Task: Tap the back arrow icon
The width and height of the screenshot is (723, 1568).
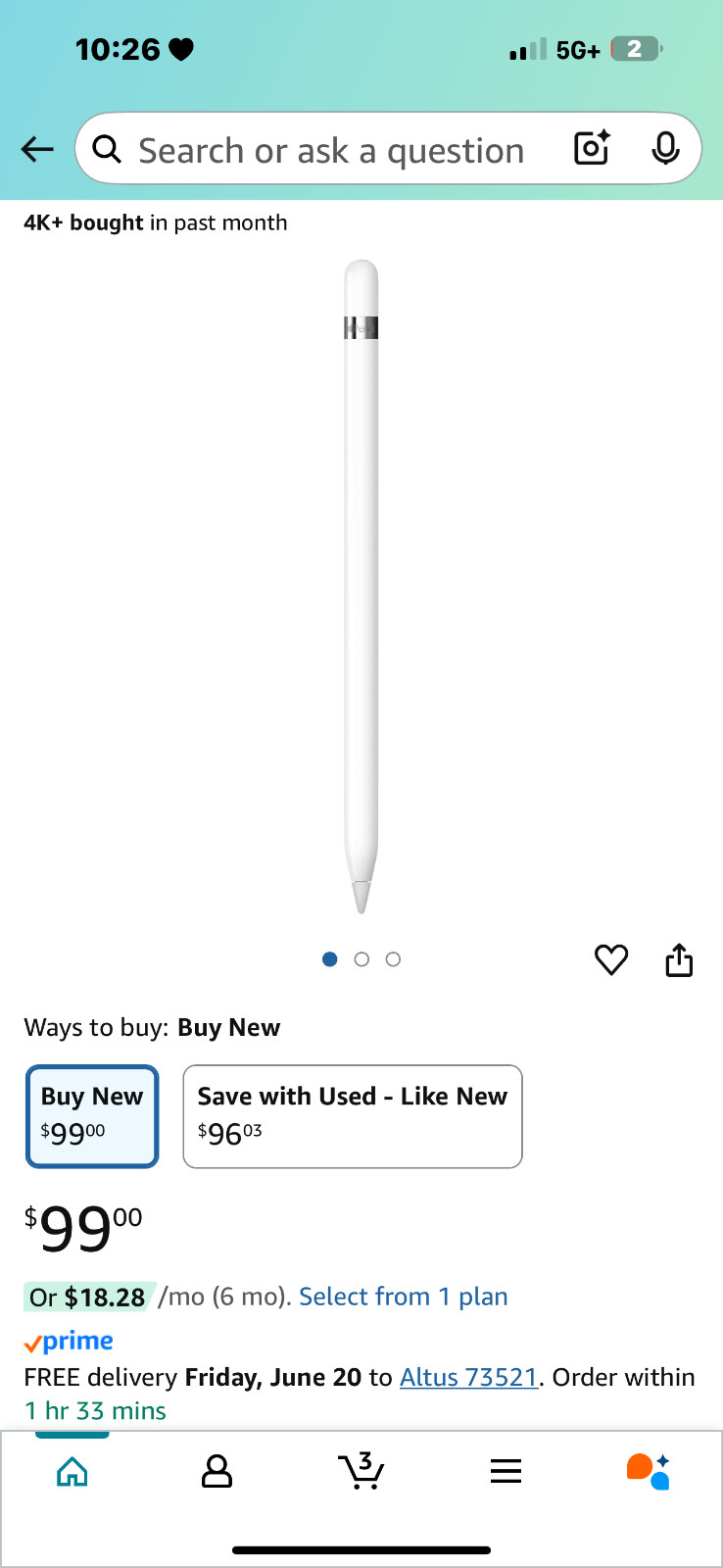Action: click(x=37, y=149)
